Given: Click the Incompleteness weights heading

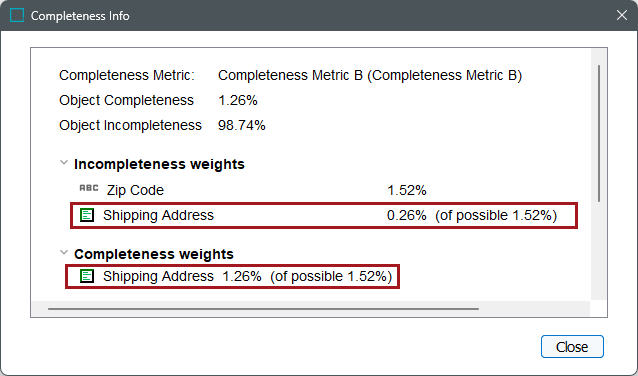Looking at the screenshot, I should pos(159,164).
